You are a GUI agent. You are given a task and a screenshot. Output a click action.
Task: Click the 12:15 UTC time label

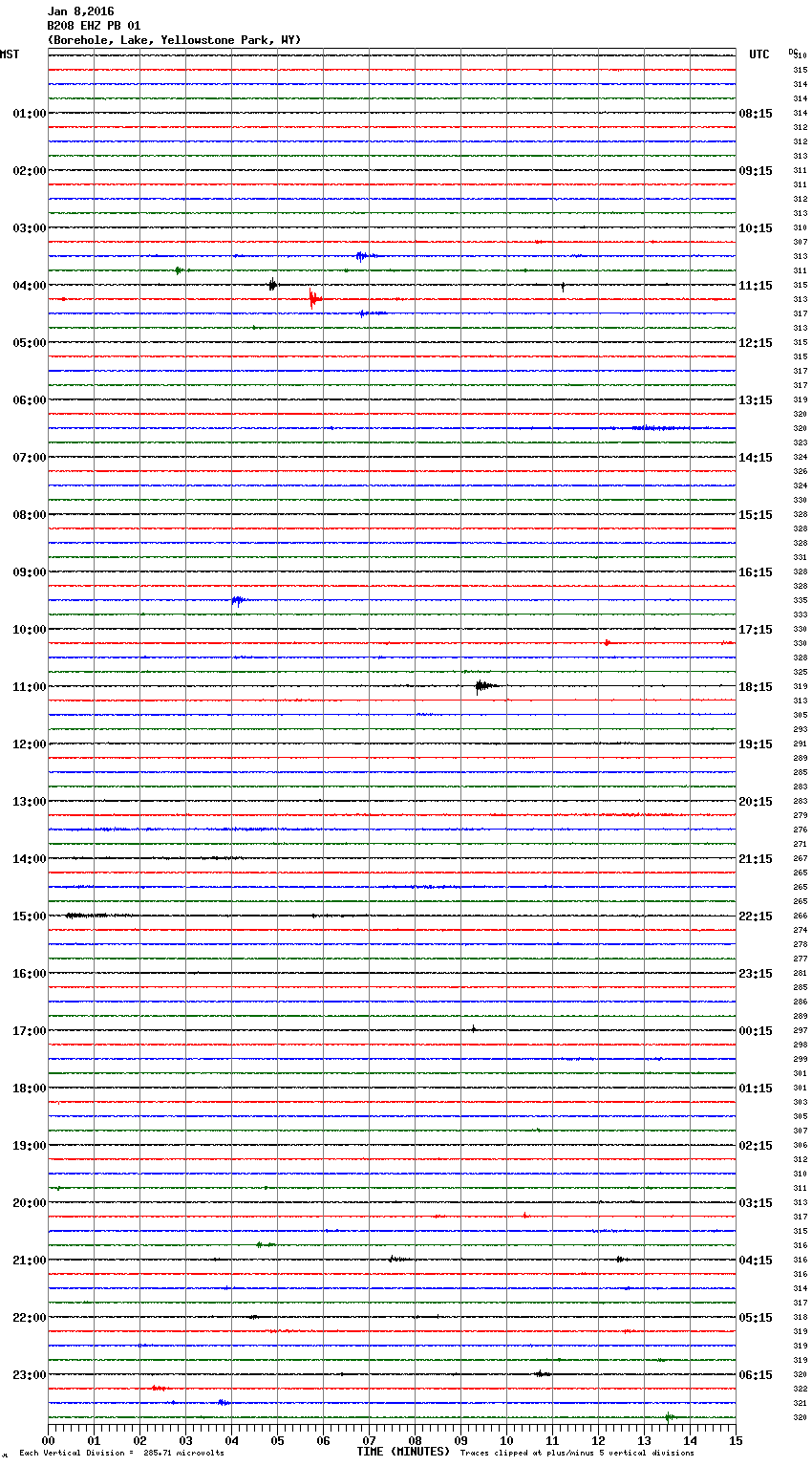[x=756, y=343]
